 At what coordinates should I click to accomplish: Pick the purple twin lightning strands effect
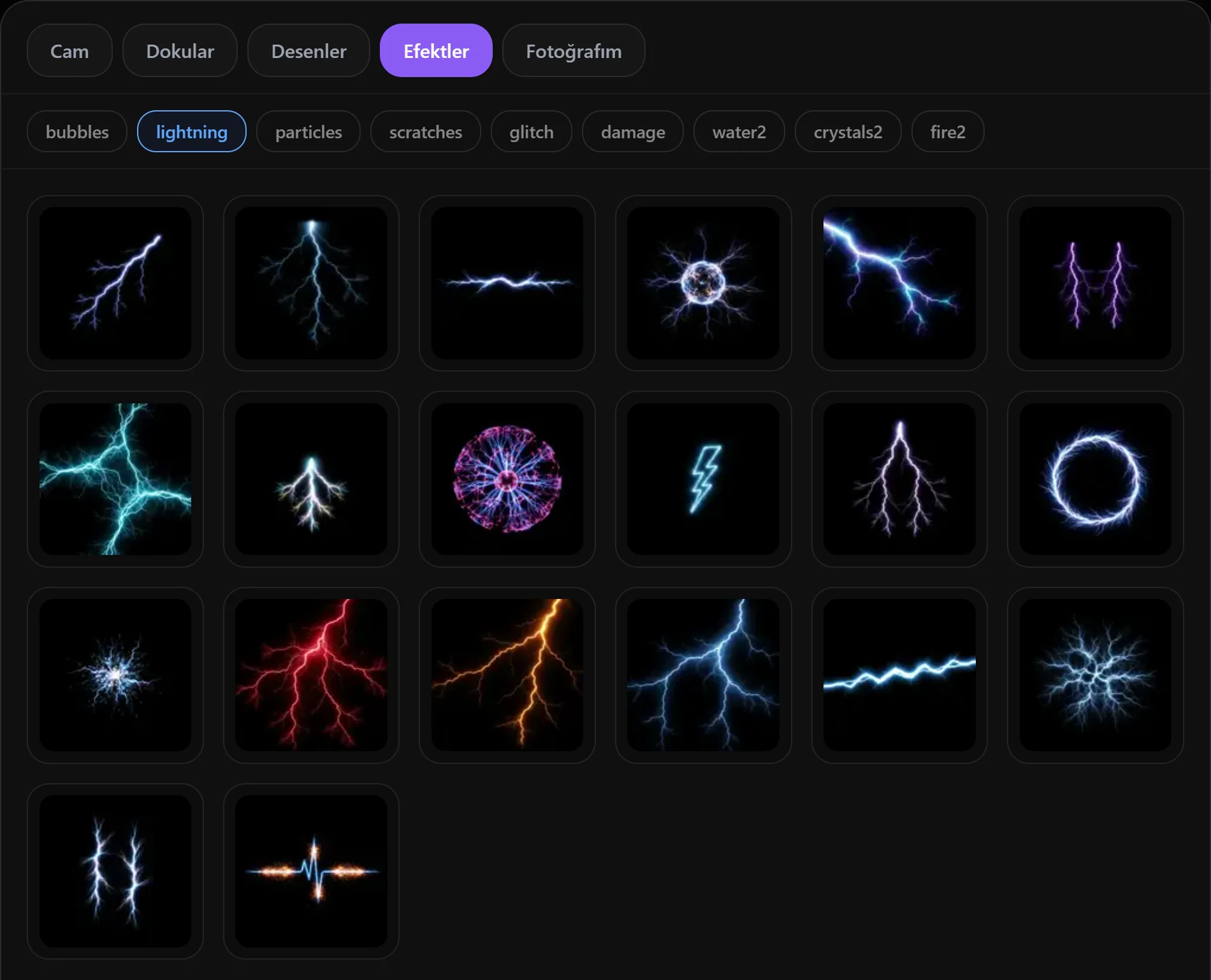(x=1095, y=283)
